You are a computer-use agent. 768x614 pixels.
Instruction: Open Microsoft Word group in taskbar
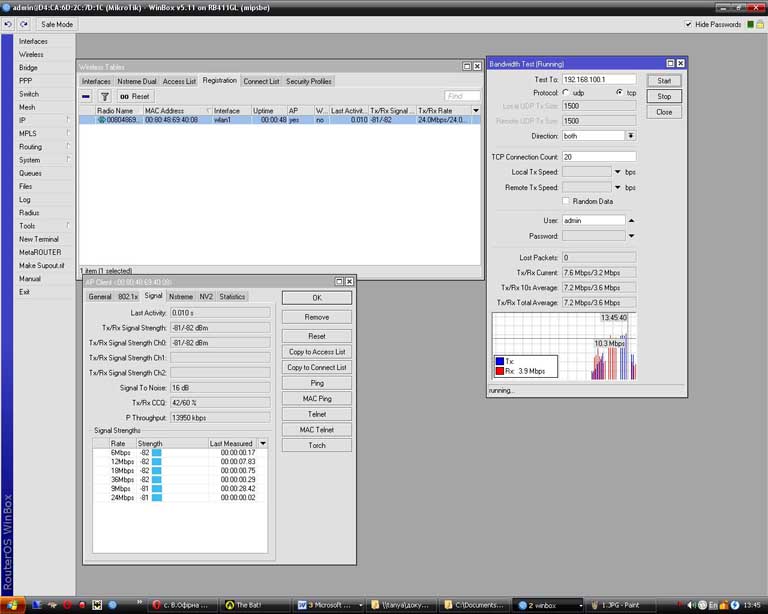(x=329, y=605)
